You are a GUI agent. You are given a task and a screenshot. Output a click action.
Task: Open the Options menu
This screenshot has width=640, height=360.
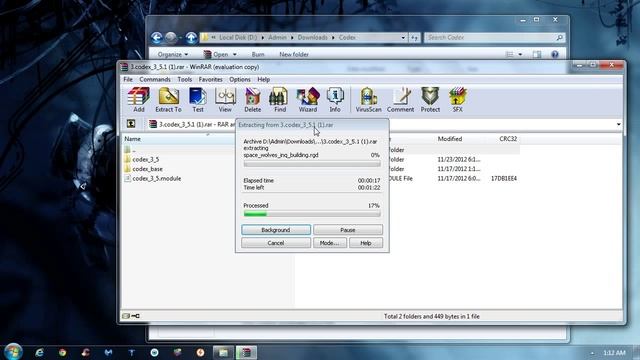tap(240, 80)
